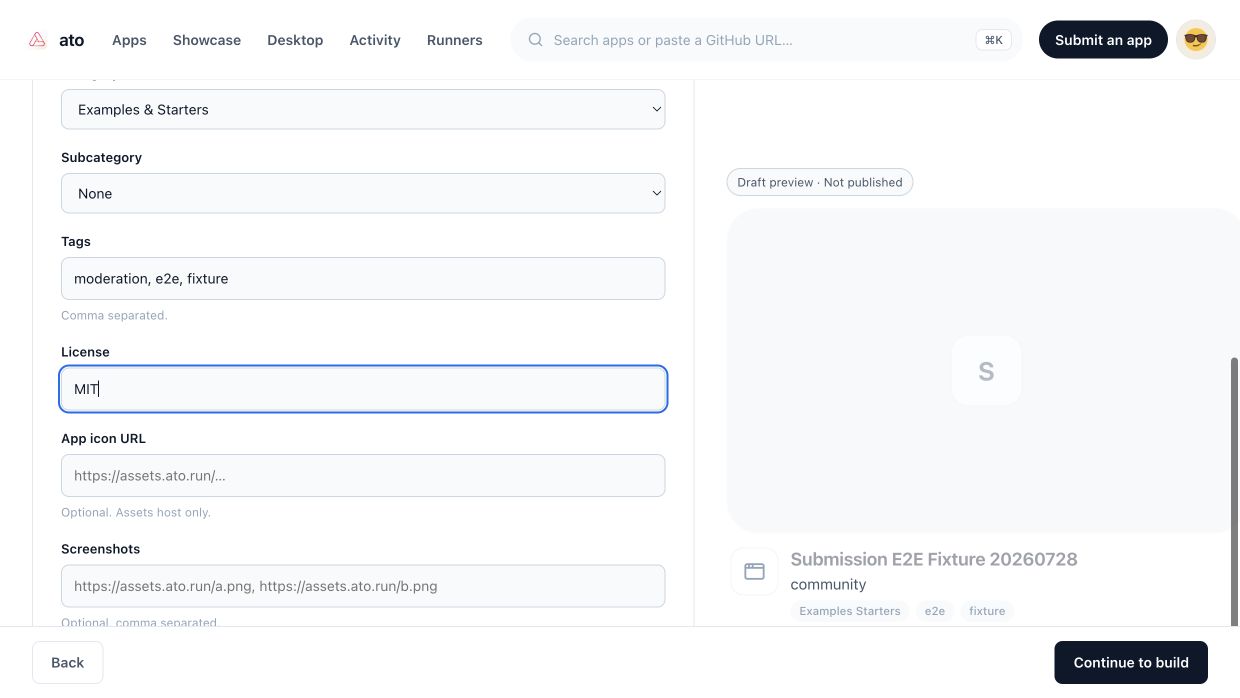Click the App icon URL label
The image size is (1240, 698).
pyautogui.click(x=103, y=438)
